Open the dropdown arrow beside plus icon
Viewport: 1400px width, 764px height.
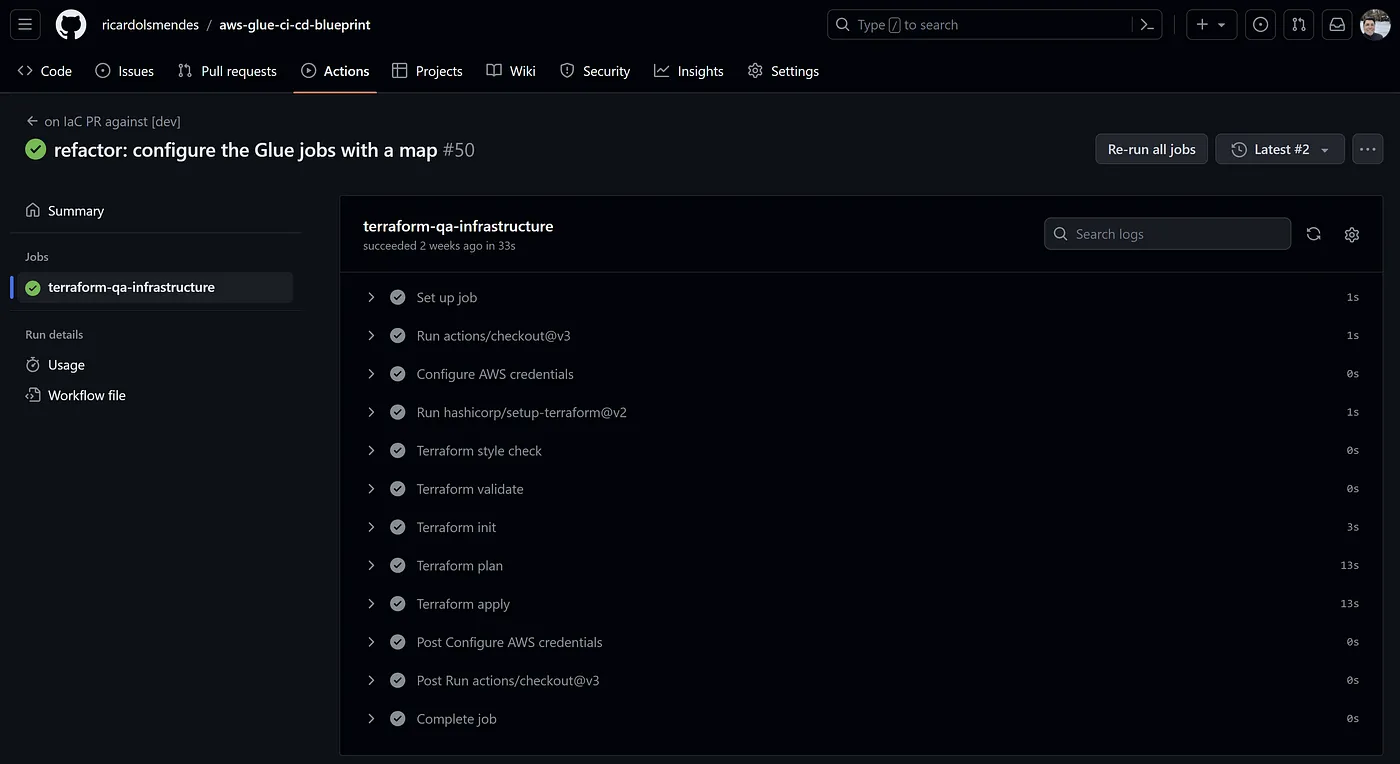click(1222, 25)
